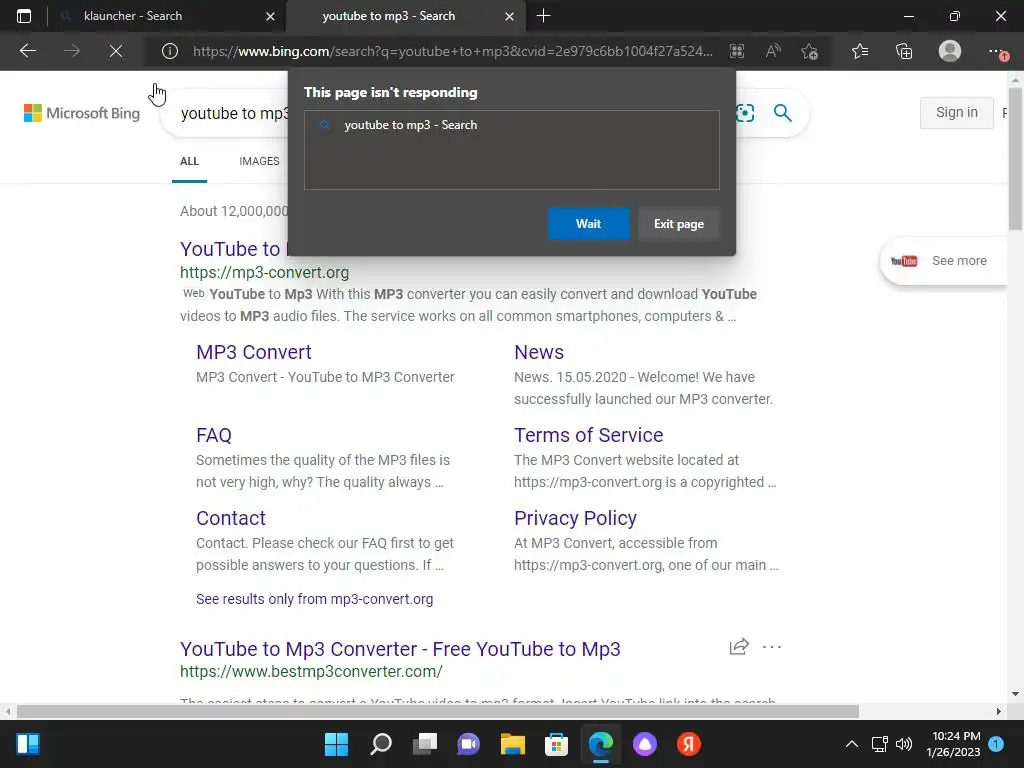This screenshot has width=1024, height=768.
Task: Open the tab actions menu icon
Action: (x=24, y=16)
